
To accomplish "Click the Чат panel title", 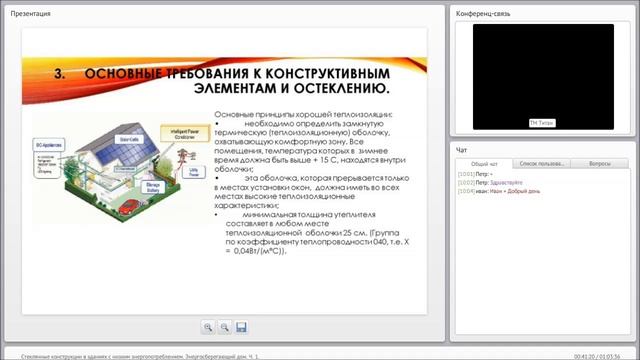I will [x=461, y=150].
